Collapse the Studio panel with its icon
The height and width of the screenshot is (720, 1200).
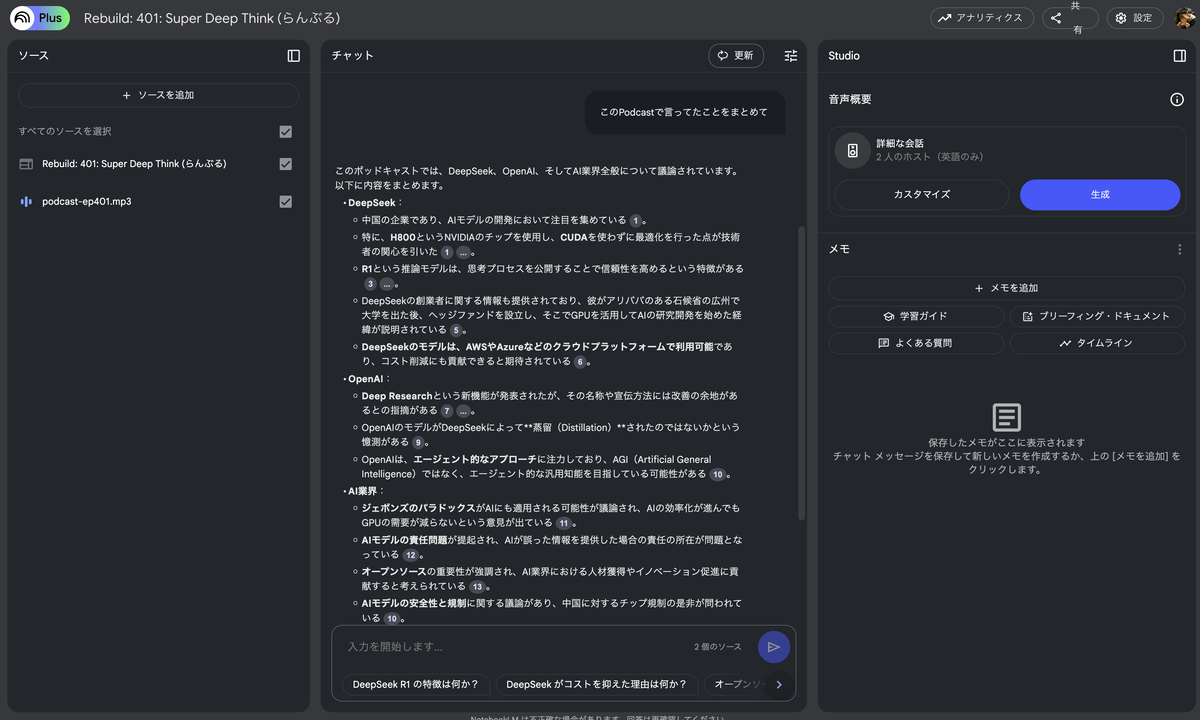point(1179,56)
